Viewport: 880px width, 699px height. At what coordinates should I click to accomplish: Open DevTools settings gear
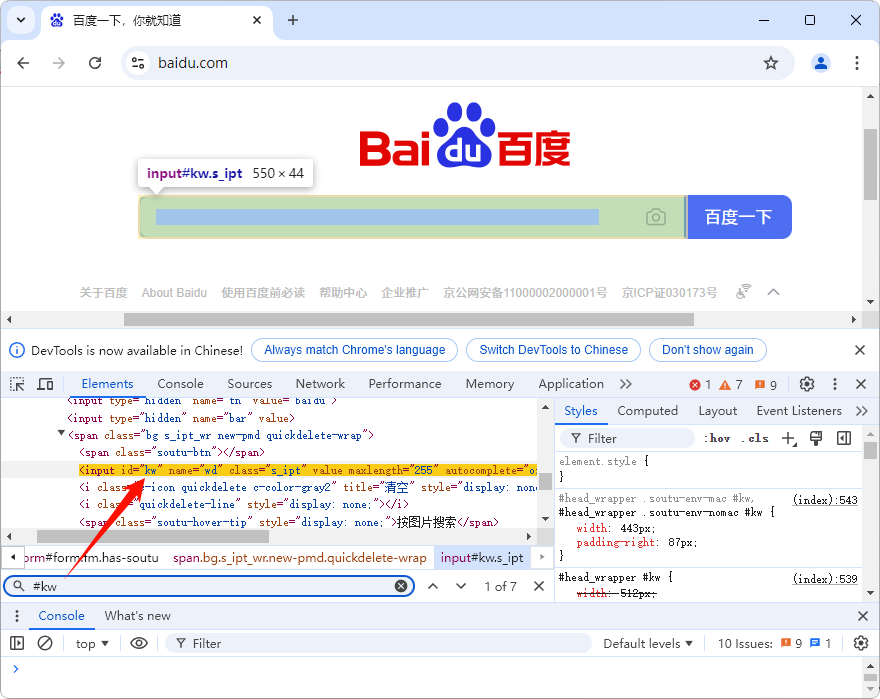806,384
